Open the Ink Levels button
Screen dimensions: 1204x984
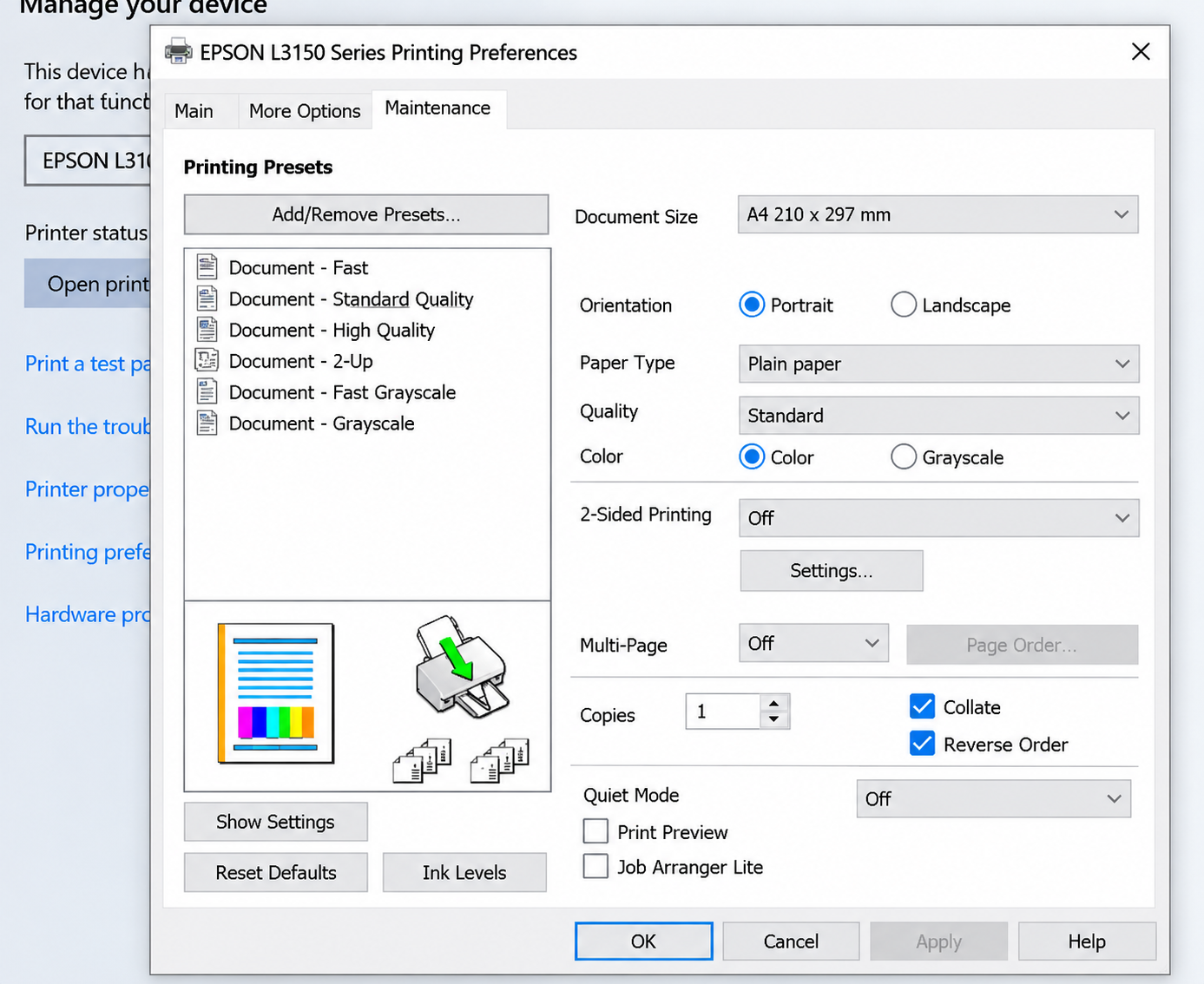(464, 873)
